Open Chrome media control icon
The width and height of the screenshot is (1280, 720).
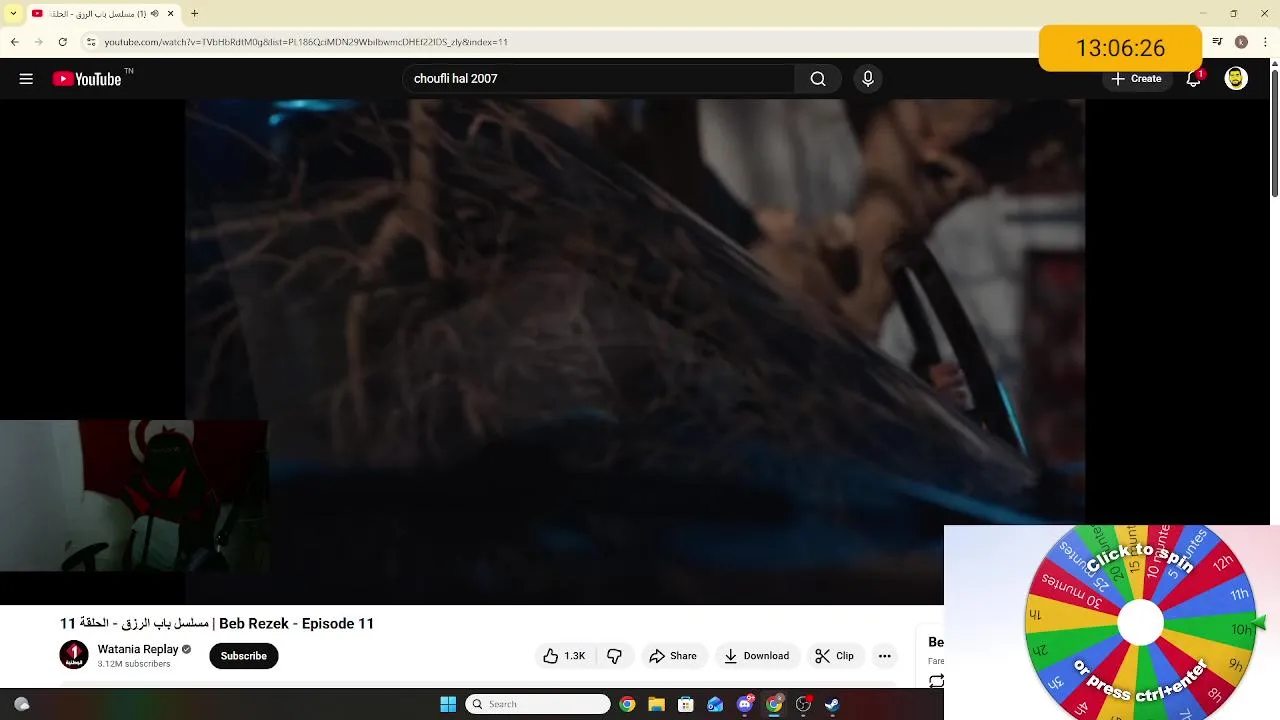1217,42
